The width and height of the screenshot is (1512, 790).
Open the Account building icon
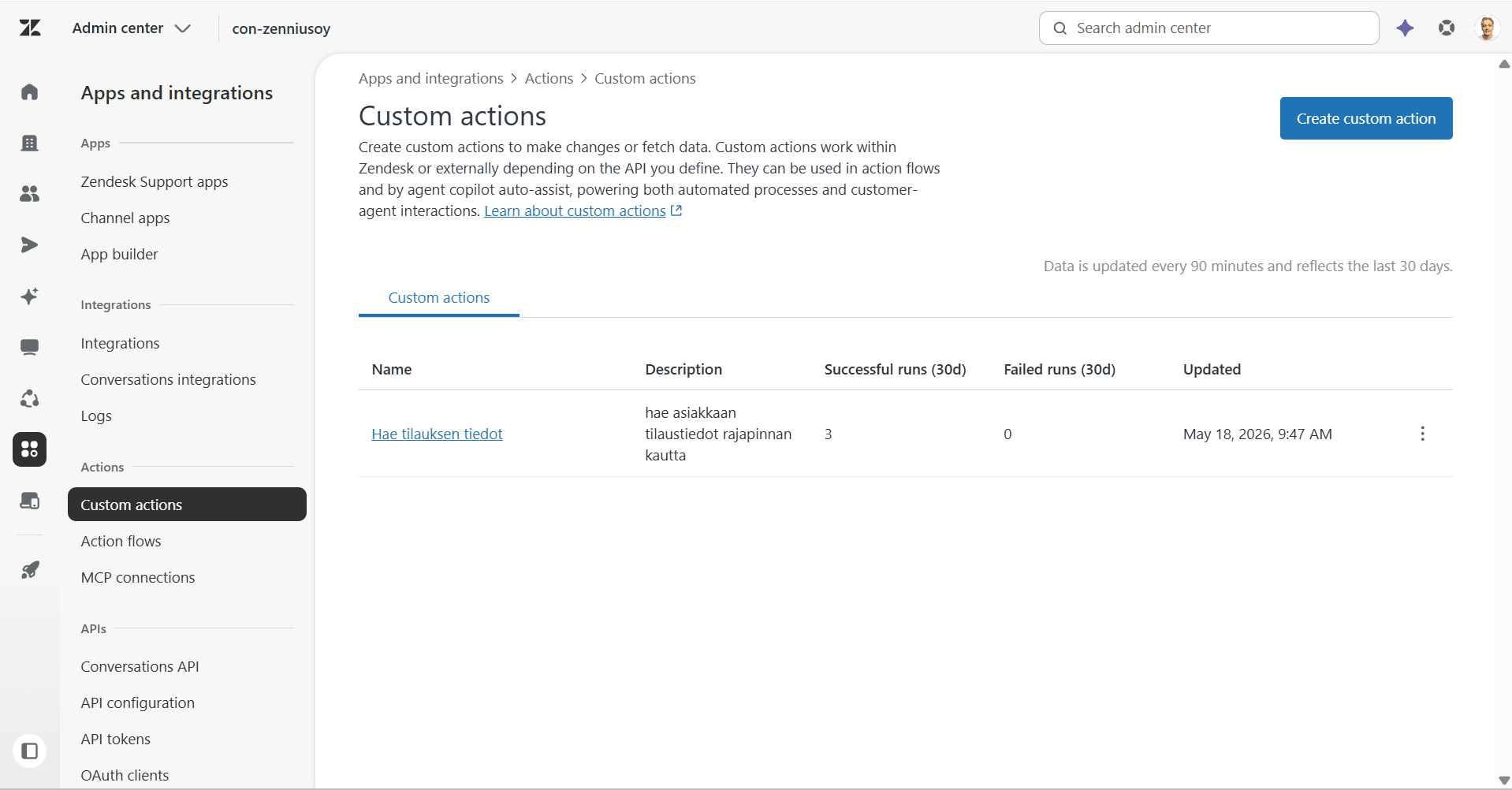(x=30, y=143)
